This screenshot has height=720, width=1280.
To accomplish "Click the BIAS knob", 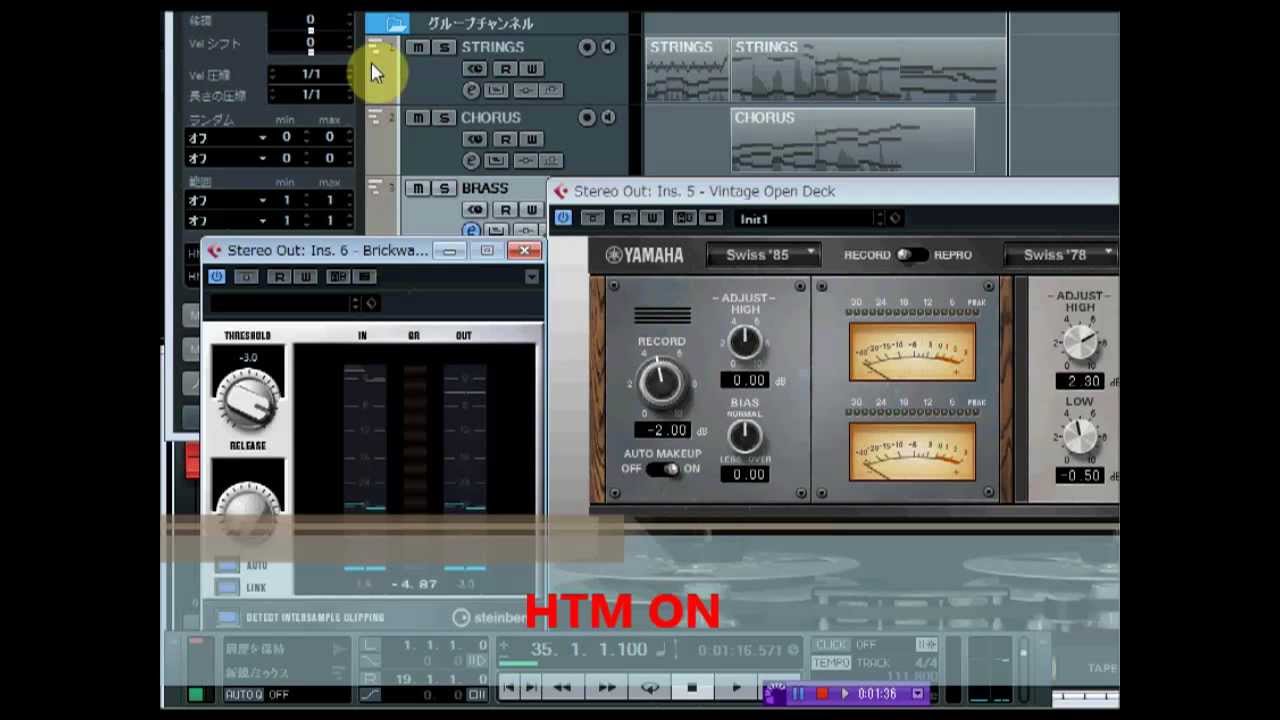I will (745, 436).
